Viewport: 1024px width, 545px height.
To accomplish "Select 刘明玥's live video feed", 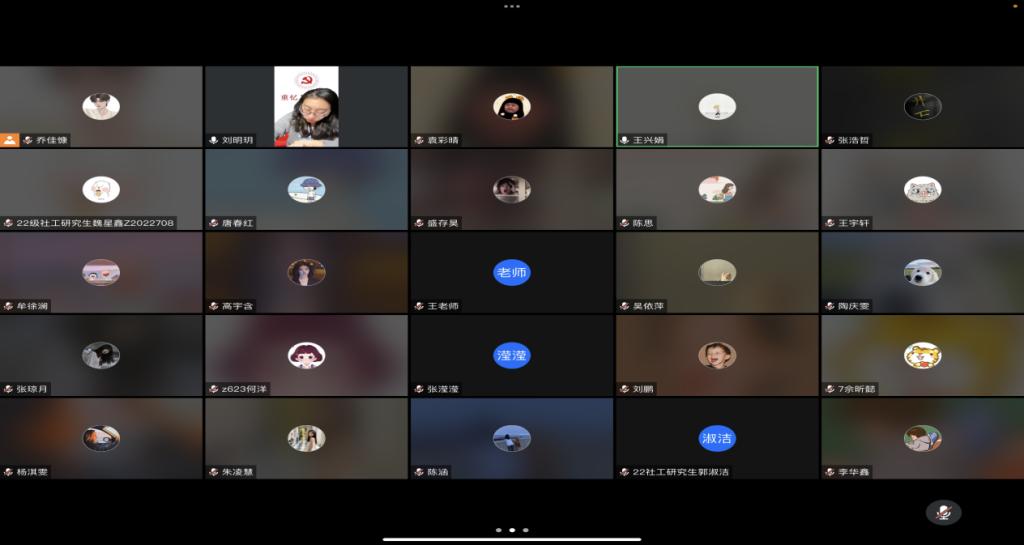I will tap(306, 106).
